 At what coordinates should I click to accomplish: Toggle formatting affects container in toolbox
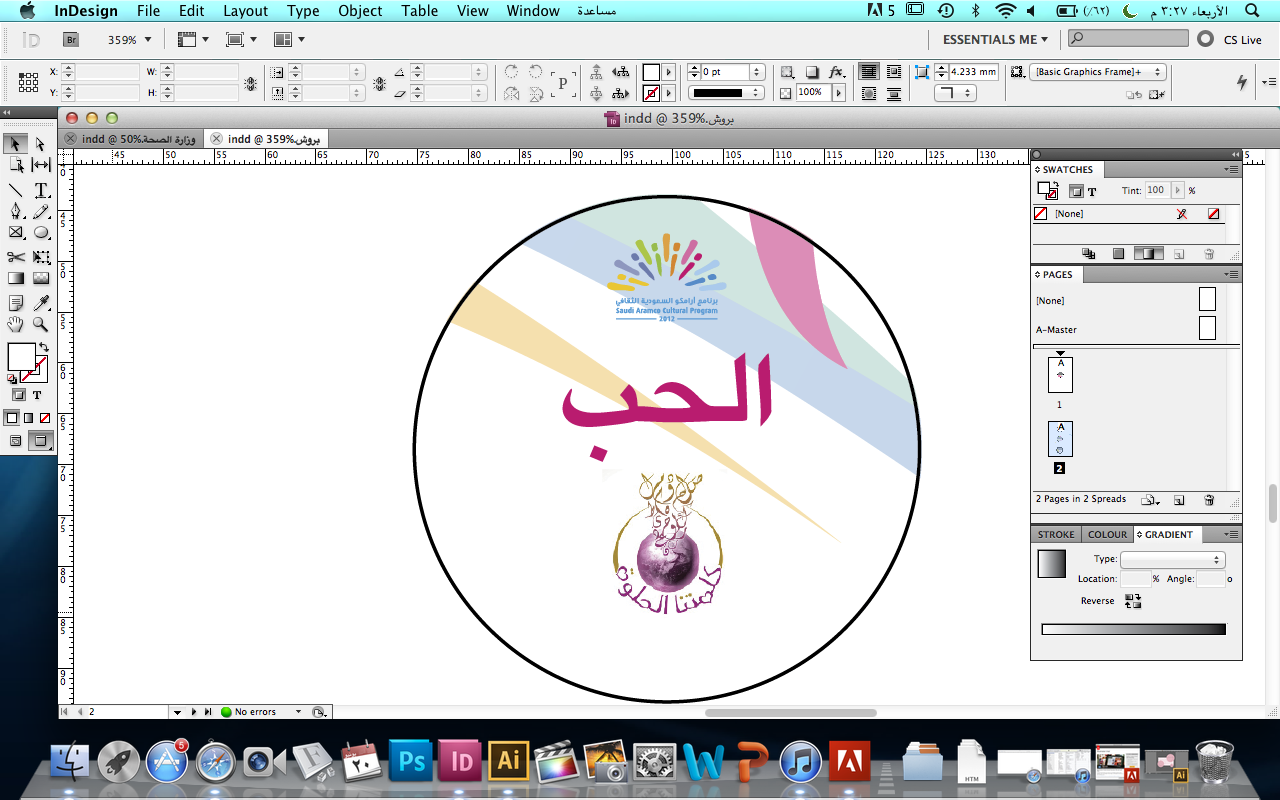click(18, 395)
